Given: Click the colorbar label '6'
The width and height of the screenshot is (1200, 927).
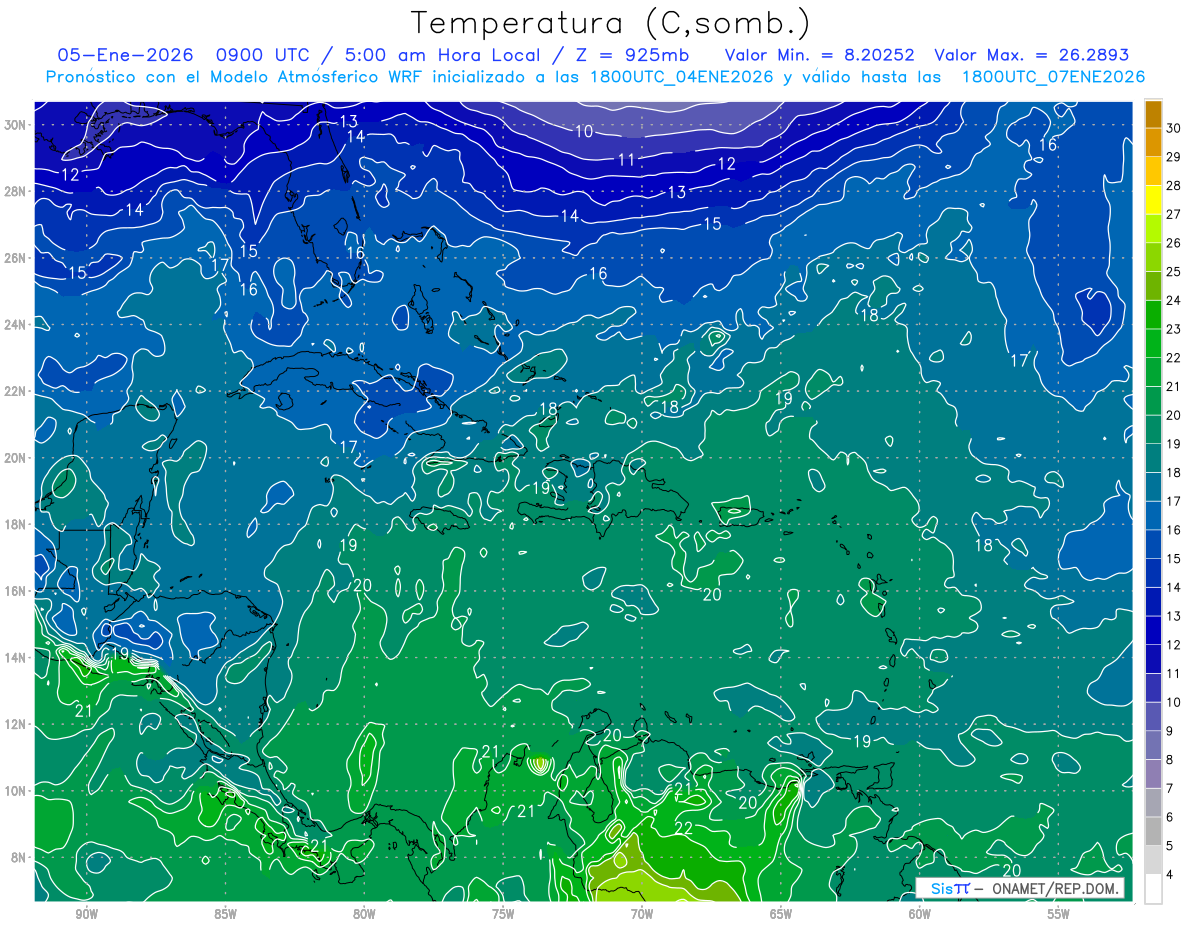Looking at the screenshot, I should pyautogui.click(x=1170, y=818).
